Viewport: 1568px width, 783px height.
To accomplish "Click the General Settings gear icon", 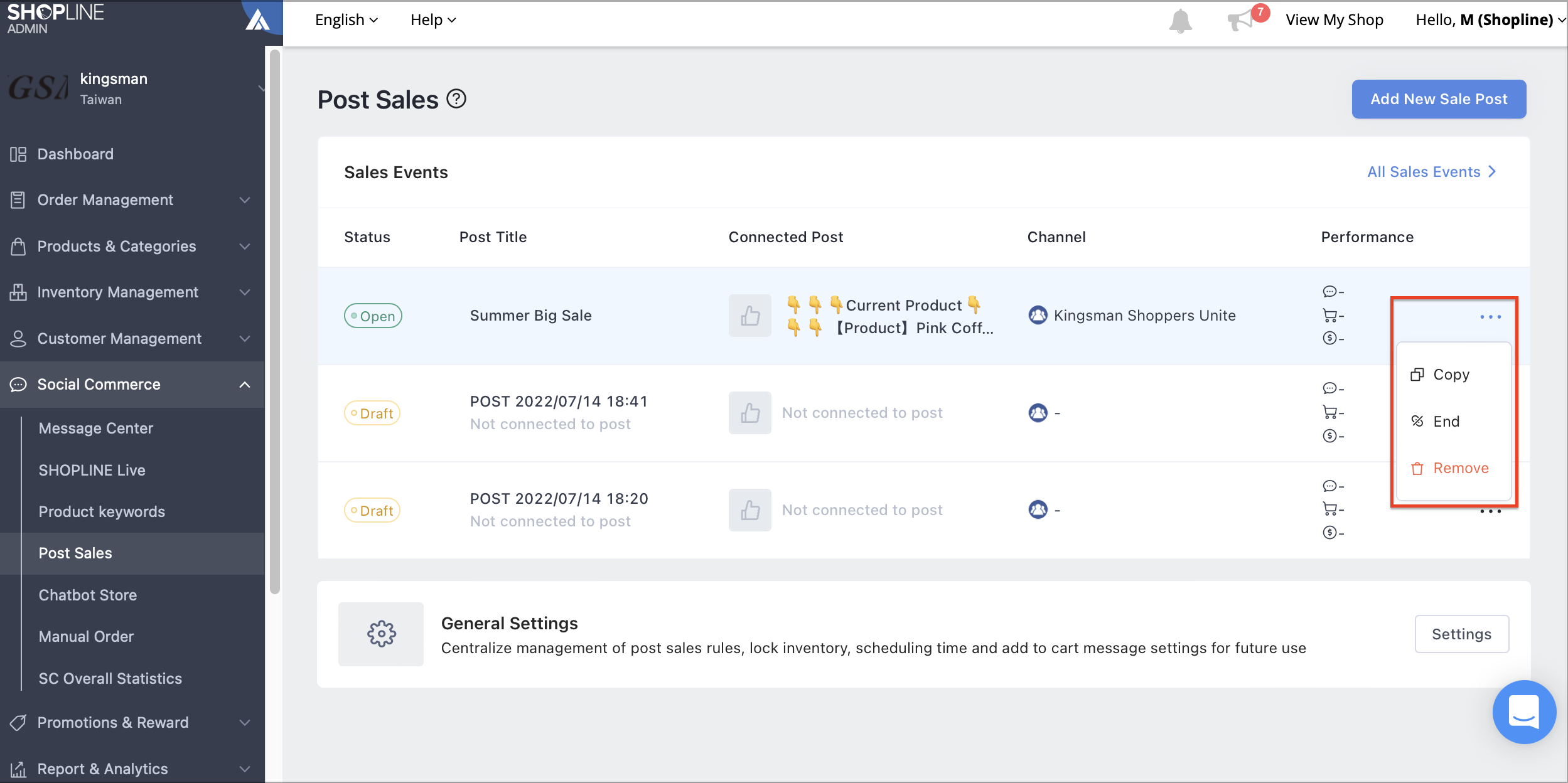I will [x=381, y=634].
